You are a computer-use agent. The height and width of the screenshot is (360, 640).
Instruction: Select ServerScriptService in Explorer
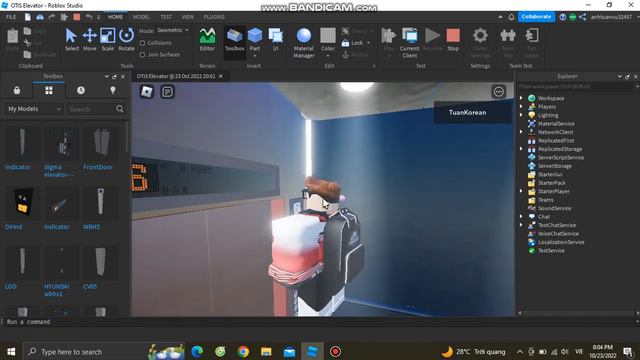tap(560, 158)
